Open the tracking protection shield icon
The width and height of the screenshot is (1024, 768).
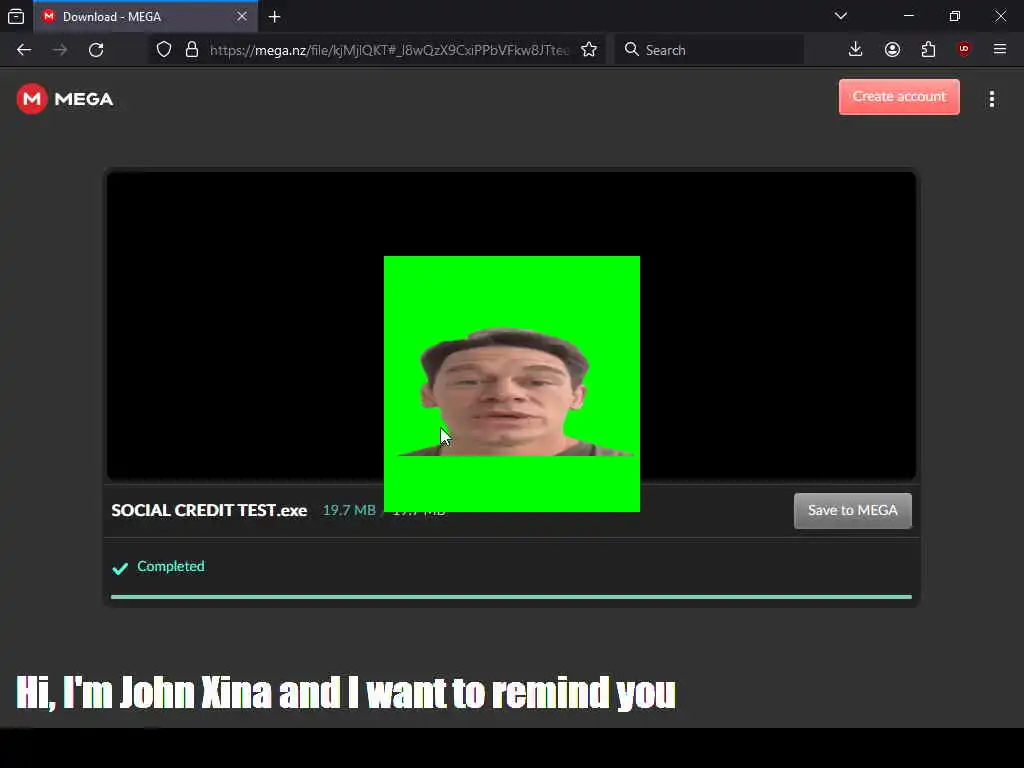pos(164,50)
